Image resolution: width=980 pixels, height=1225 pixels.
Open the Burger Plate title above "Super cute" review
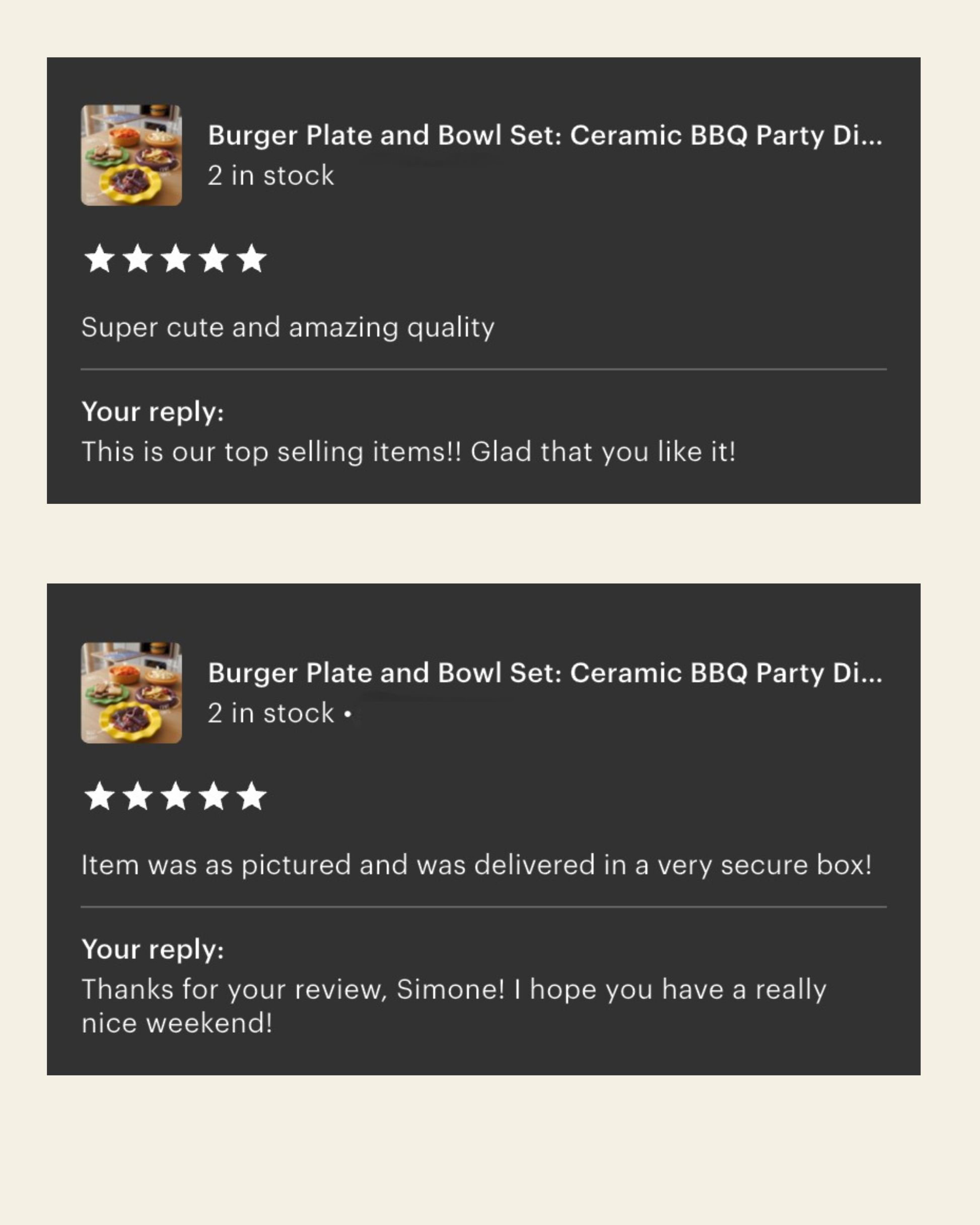tap(544, 135)
